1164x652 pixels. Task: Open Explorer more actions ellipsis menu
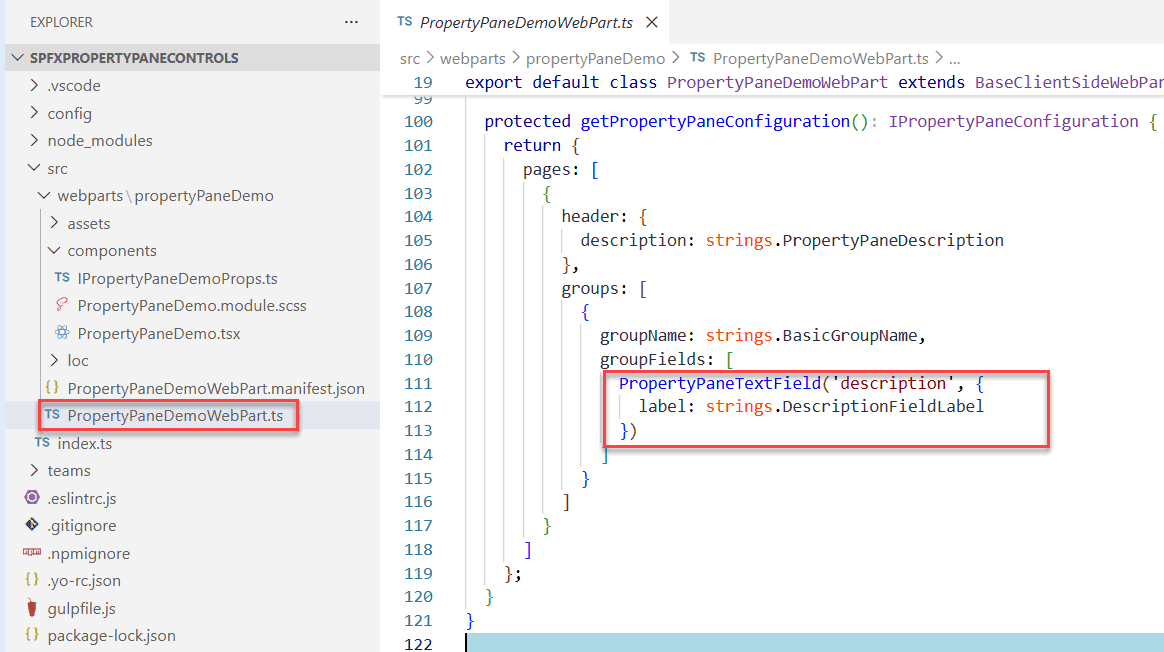[x=351, y=22]
